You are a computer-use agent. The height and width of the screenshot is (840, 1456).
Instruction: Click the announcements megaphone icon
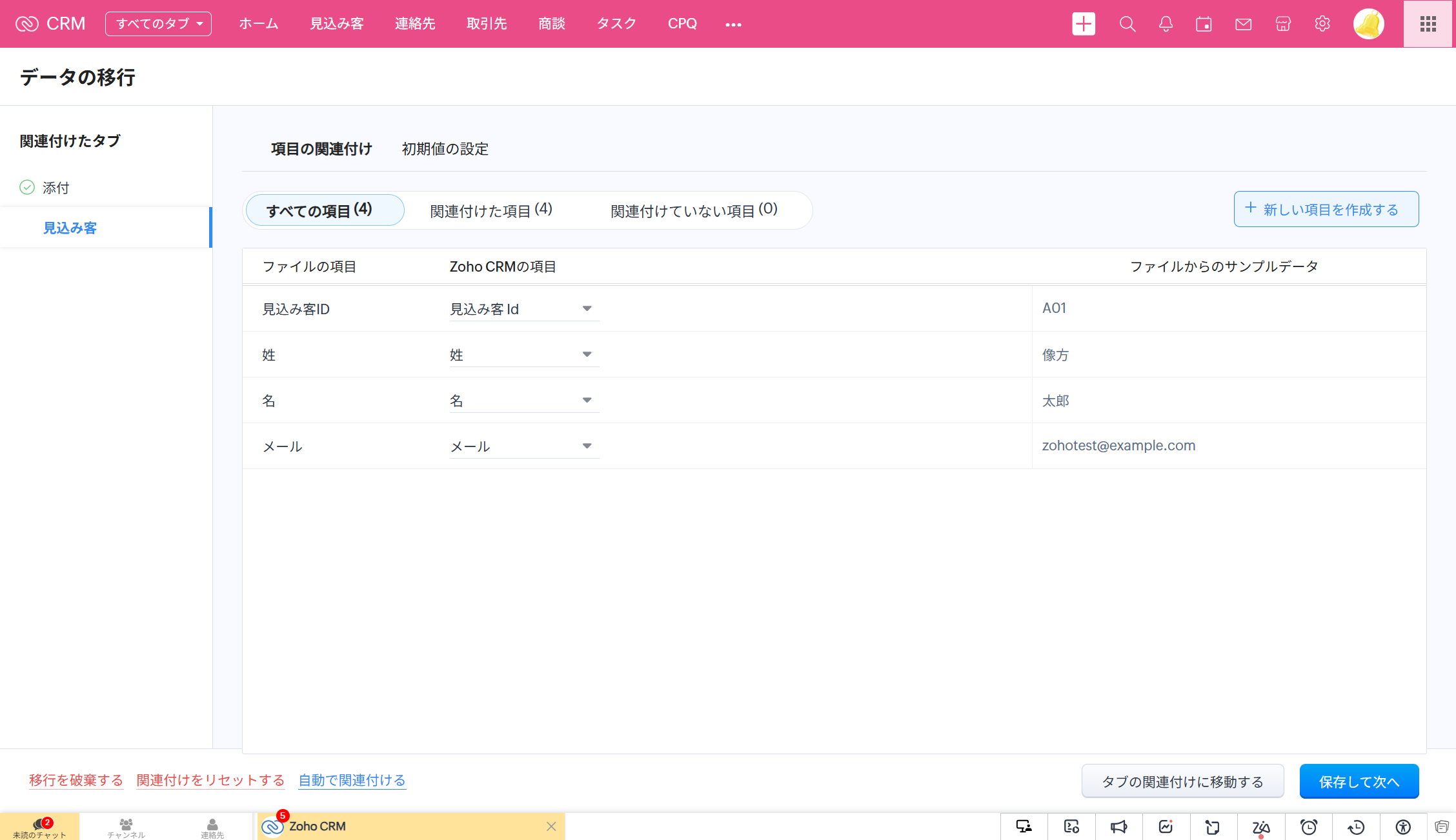(x=1118, y=826)
